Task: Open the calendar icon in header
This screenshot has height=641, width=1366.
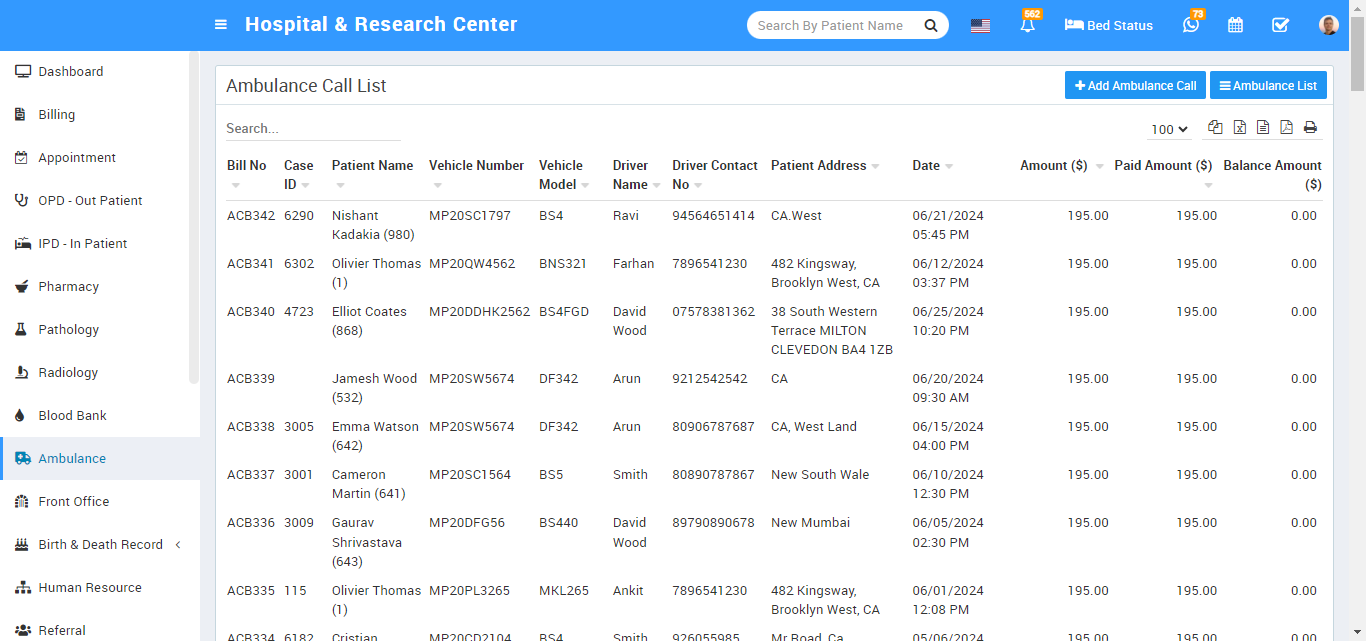Action: click(1236, 26)
